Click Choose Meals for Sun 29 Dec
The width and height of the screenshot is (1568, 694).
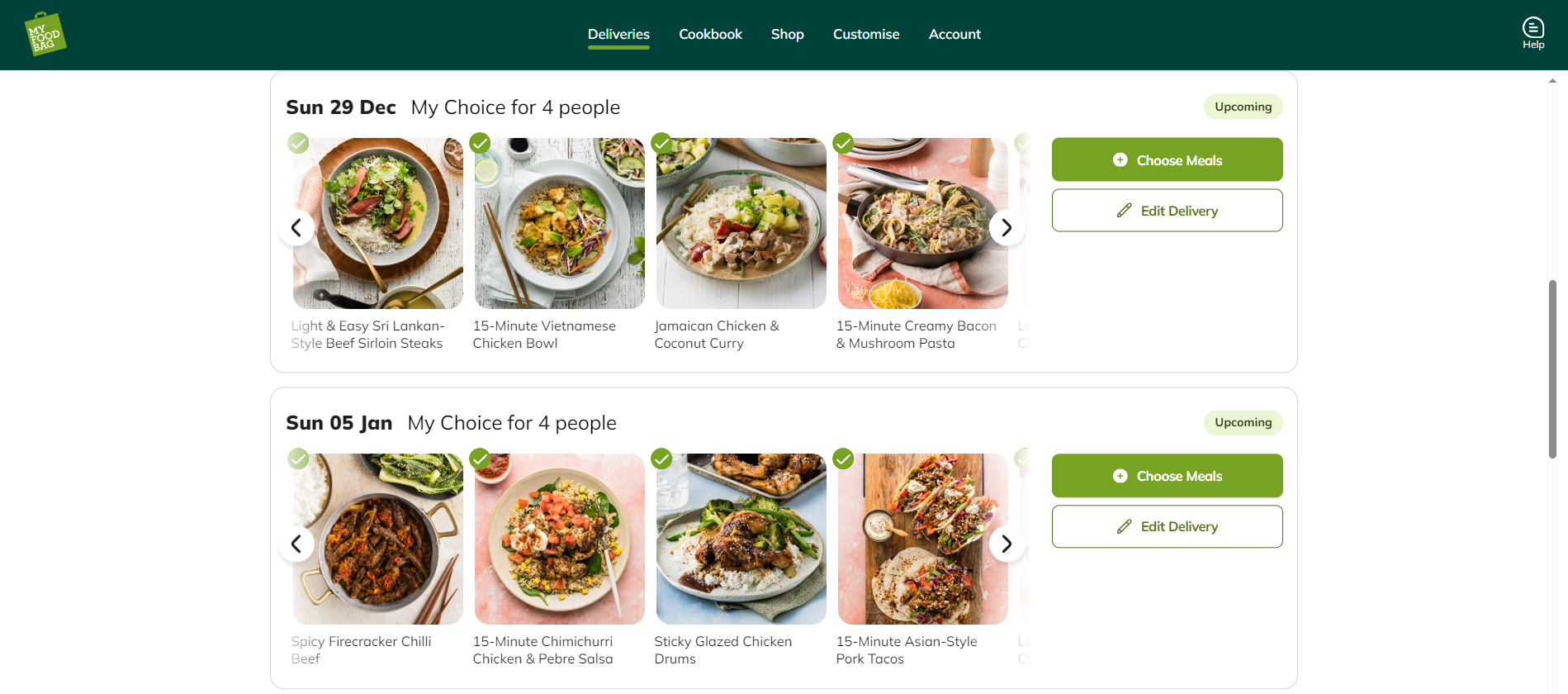[1167, 159]
